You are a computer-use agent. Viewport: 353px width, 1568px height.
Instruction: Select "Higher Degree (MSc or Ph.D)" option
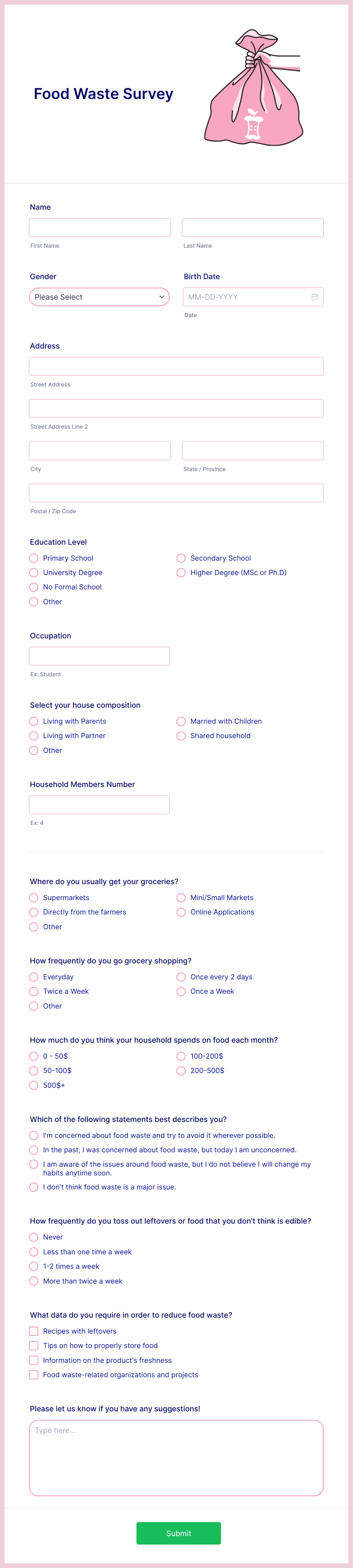click(181, 573)
